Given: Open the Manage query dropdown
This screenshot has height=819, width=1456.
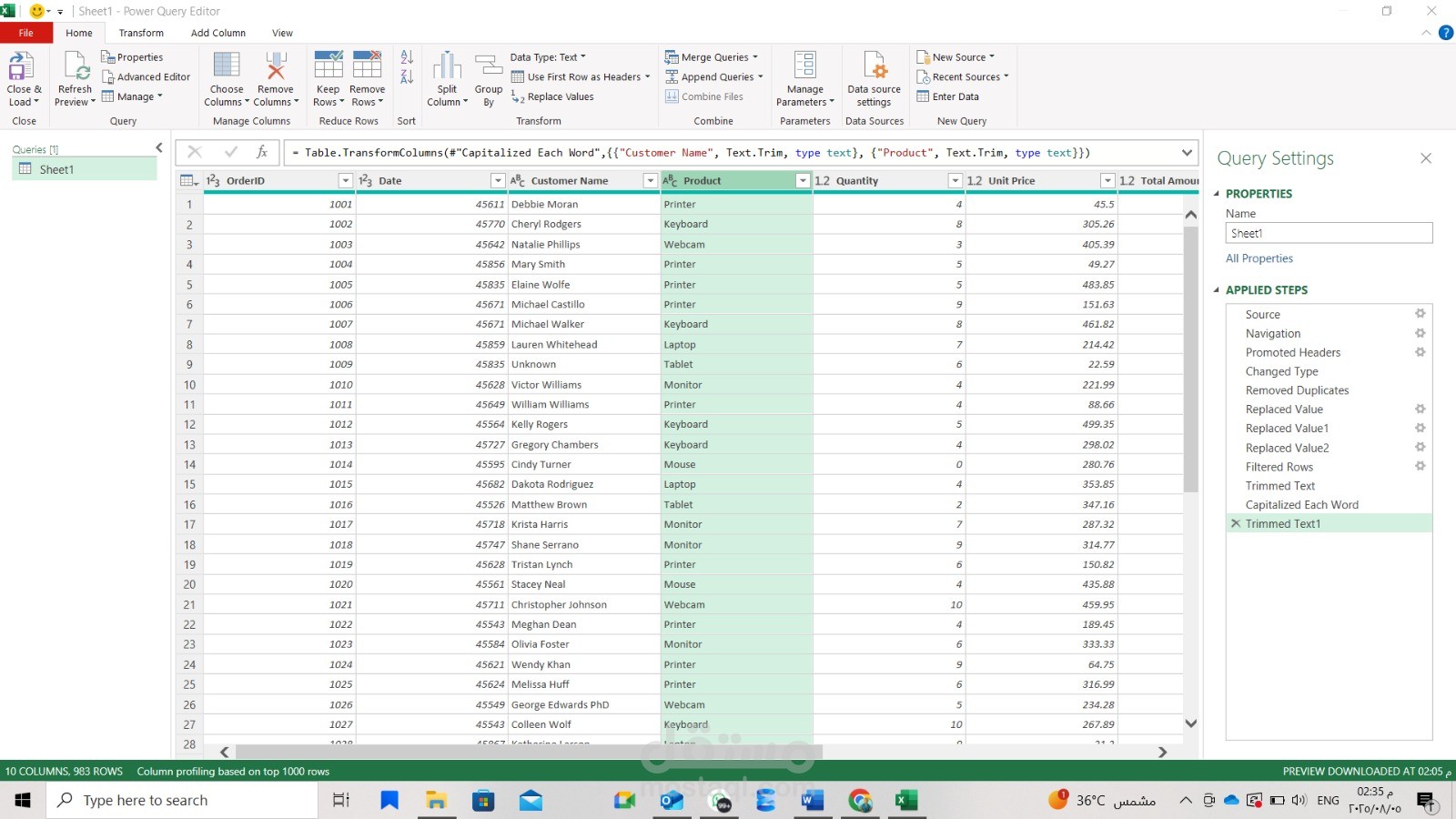Looking at the screenshot, I should pos(133,96).
